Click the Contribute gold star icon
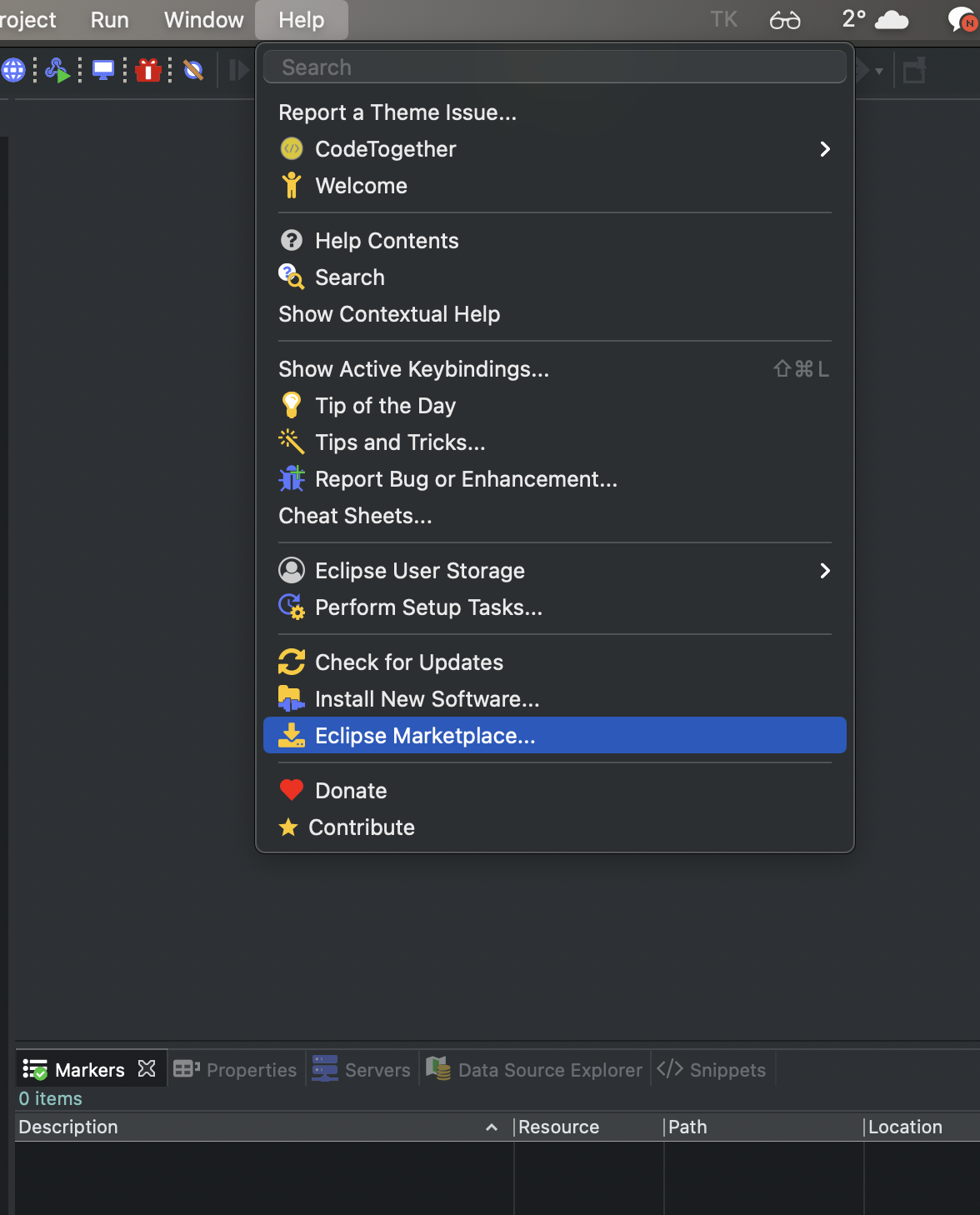The height and width of the screenshot is (1215, 980). 288,827
